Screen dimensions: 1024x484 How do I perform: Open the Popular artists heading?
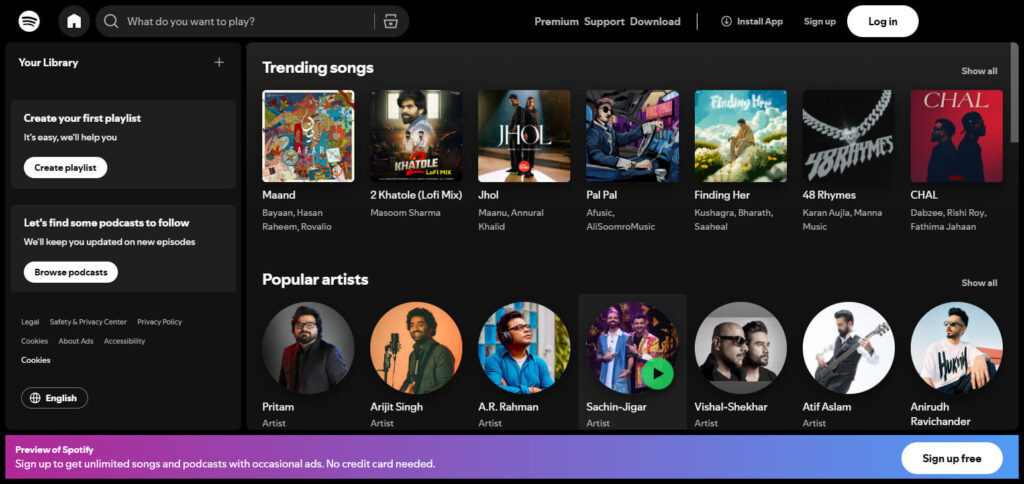(315, 280)
